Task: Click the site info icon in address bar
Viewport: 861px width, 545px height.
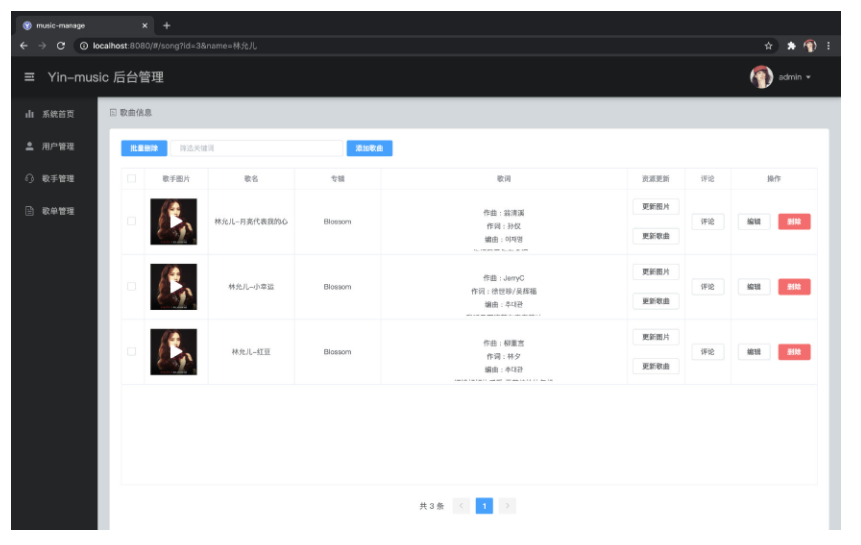Action: [x=83, y=46]
